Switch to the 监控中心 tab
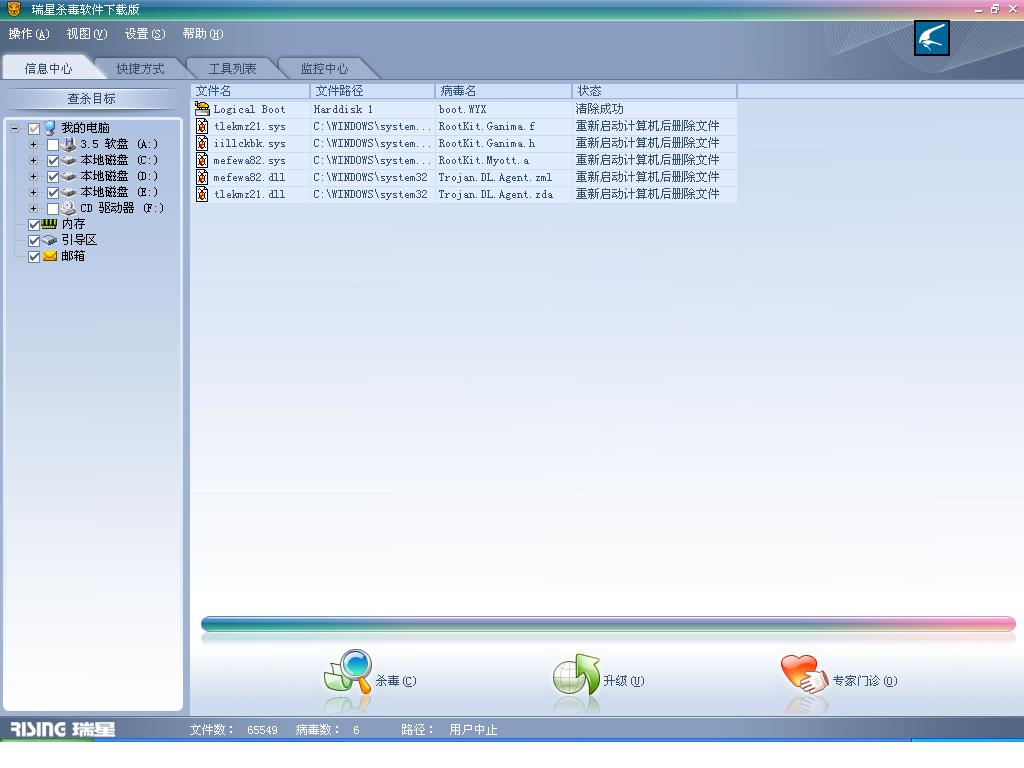The width and height of the screenshot is (1024, 768). [x=325, y=69]
